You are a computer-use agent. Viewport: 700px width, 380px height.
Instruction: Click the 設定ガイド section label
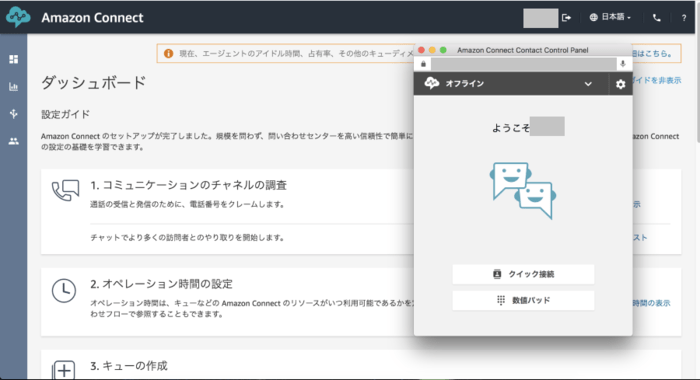(66, 115)
